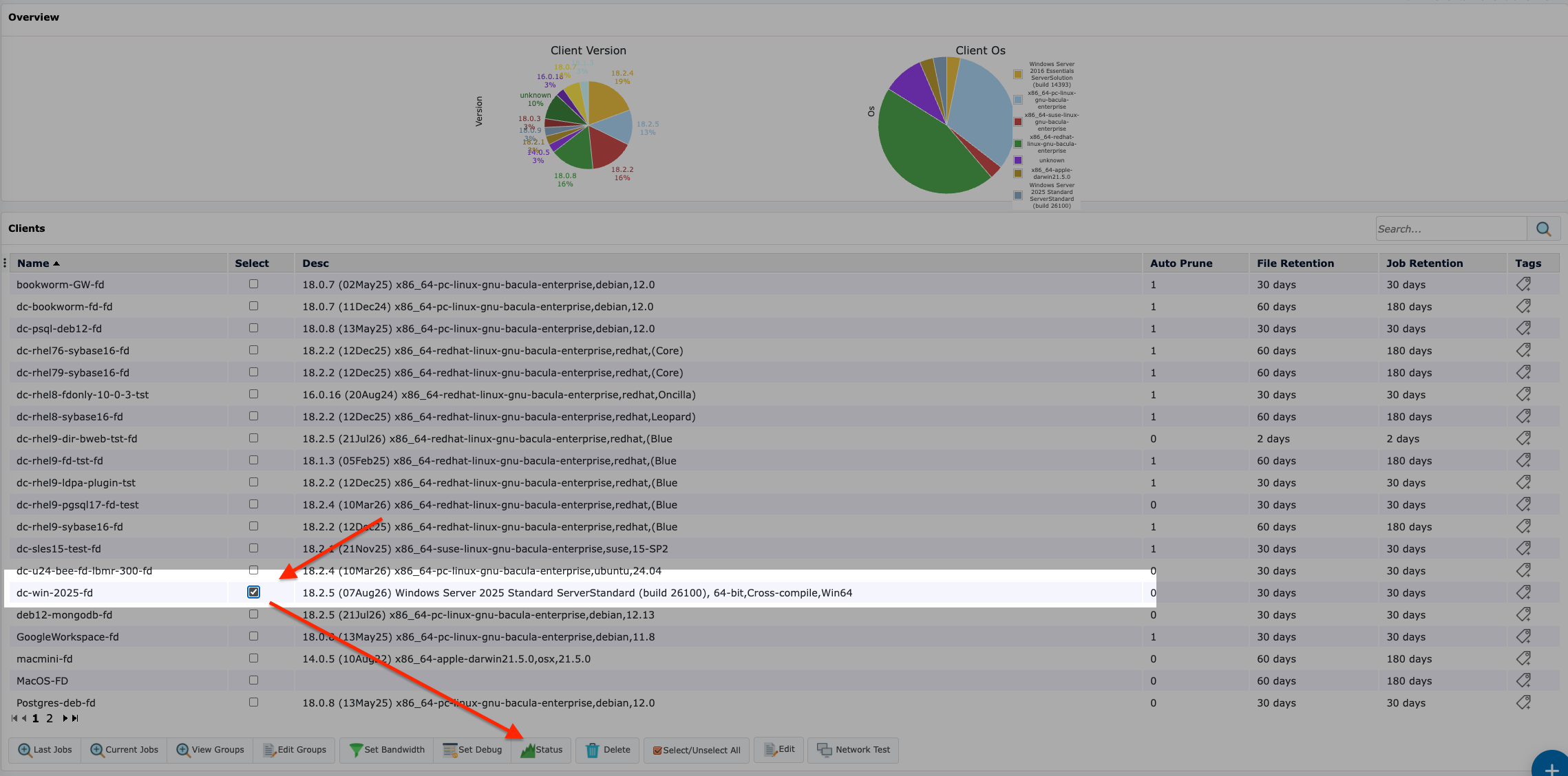Open Set Bandwidth
This screenshot has height=776, width=1568.
[x=387, y=750]
